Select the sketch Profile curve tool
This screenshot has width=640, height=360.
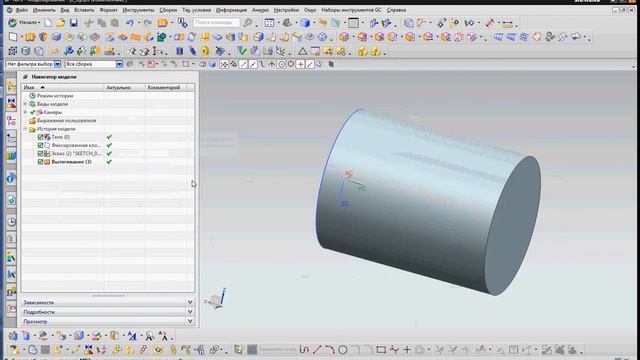point(304,350)
